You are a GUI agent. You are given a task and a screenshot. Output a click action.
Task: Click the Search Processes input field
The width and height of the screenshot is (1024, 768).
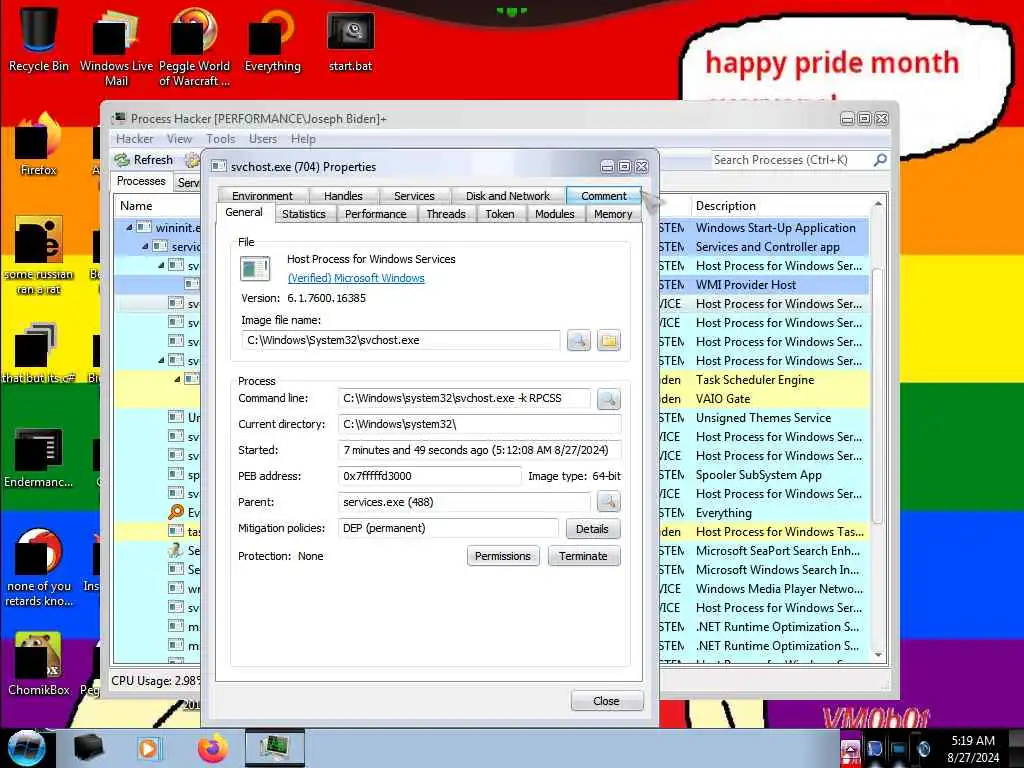(x=790, y=160)
